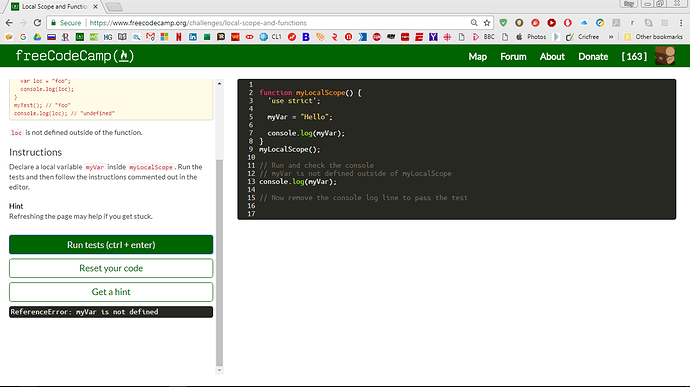The image size is (690, 387).
Task: Reload the freeCodeCamp page
Action: tap(37, 22)
